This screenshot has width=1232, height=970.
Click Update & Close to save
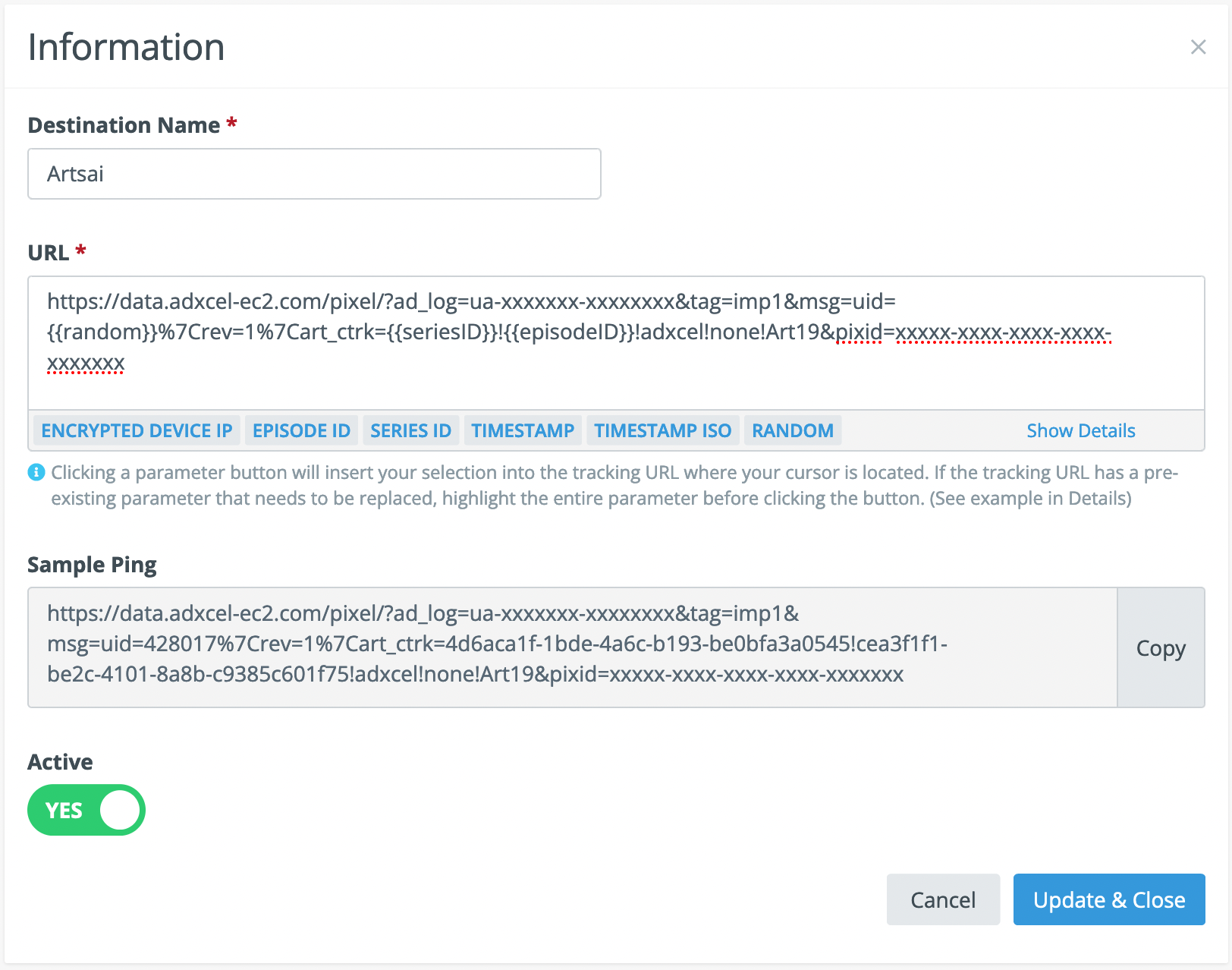point(1109,899)
